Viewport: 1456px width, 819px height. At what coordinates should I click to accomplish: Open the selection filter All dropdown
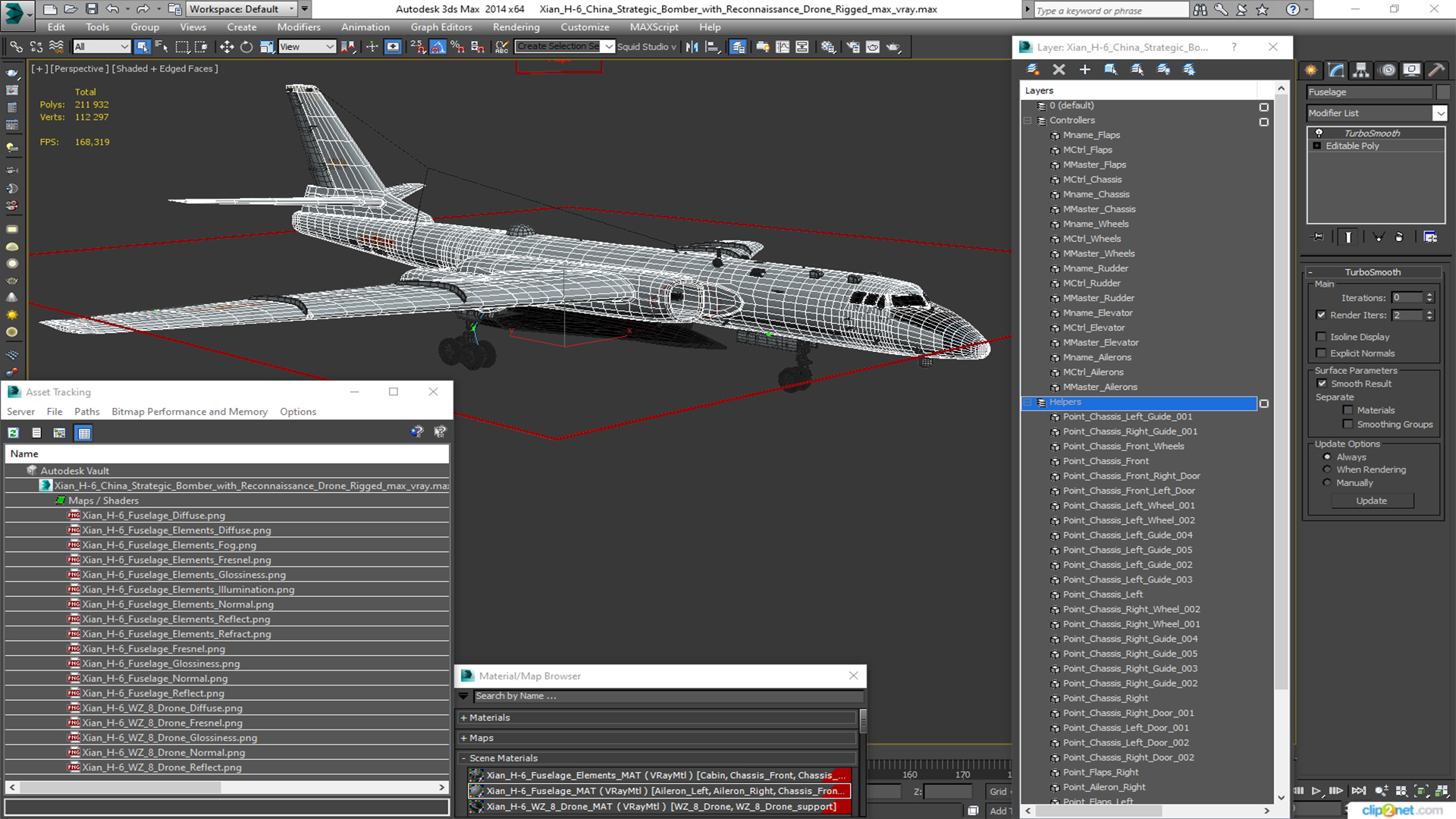click(x=102, y=47)
